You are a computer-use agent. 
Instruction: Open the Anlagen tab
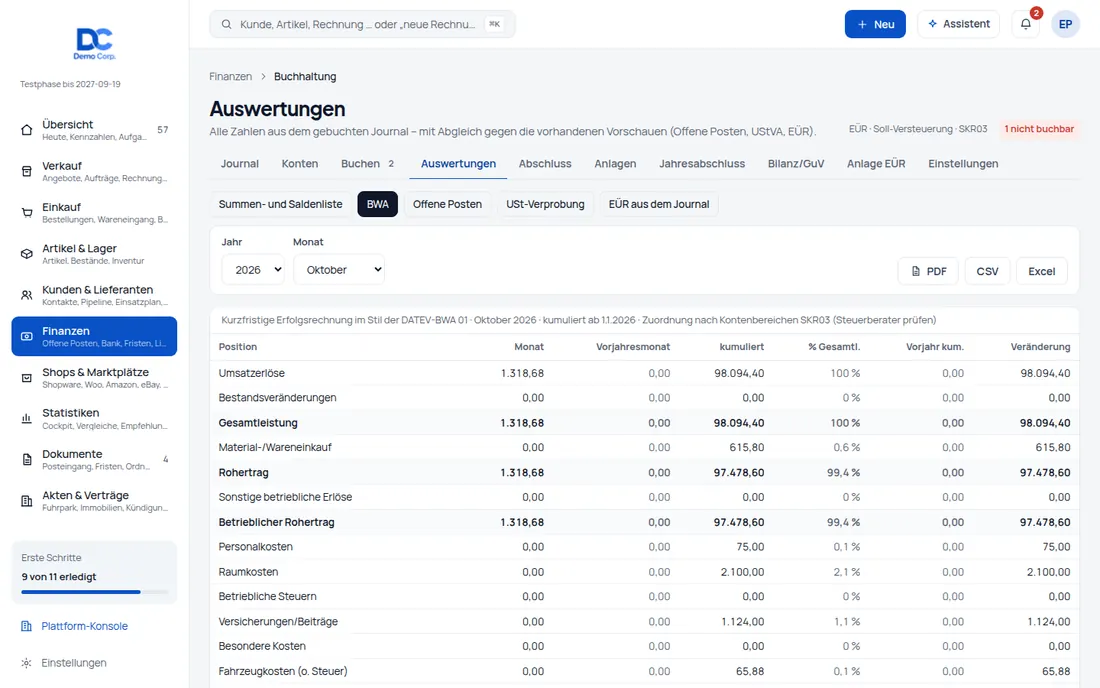click(x=615, y=163)
